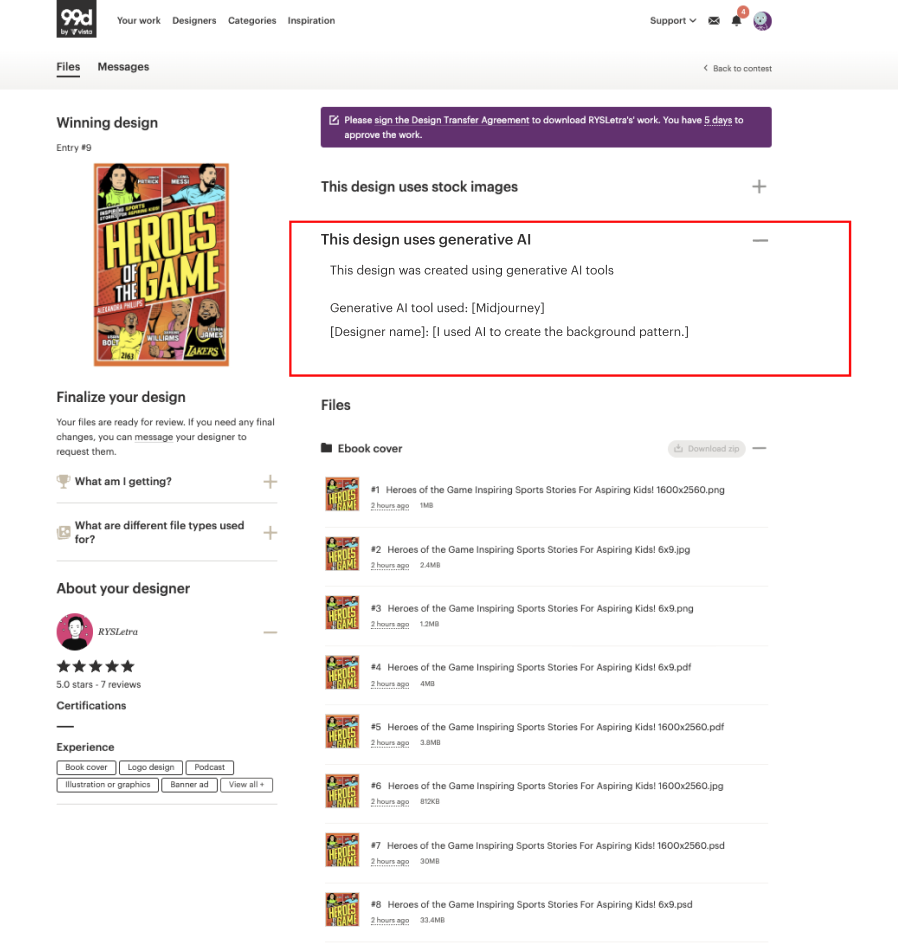Open the Support dropdown
This screenshot has height=946, width=898.
(673, 21)
